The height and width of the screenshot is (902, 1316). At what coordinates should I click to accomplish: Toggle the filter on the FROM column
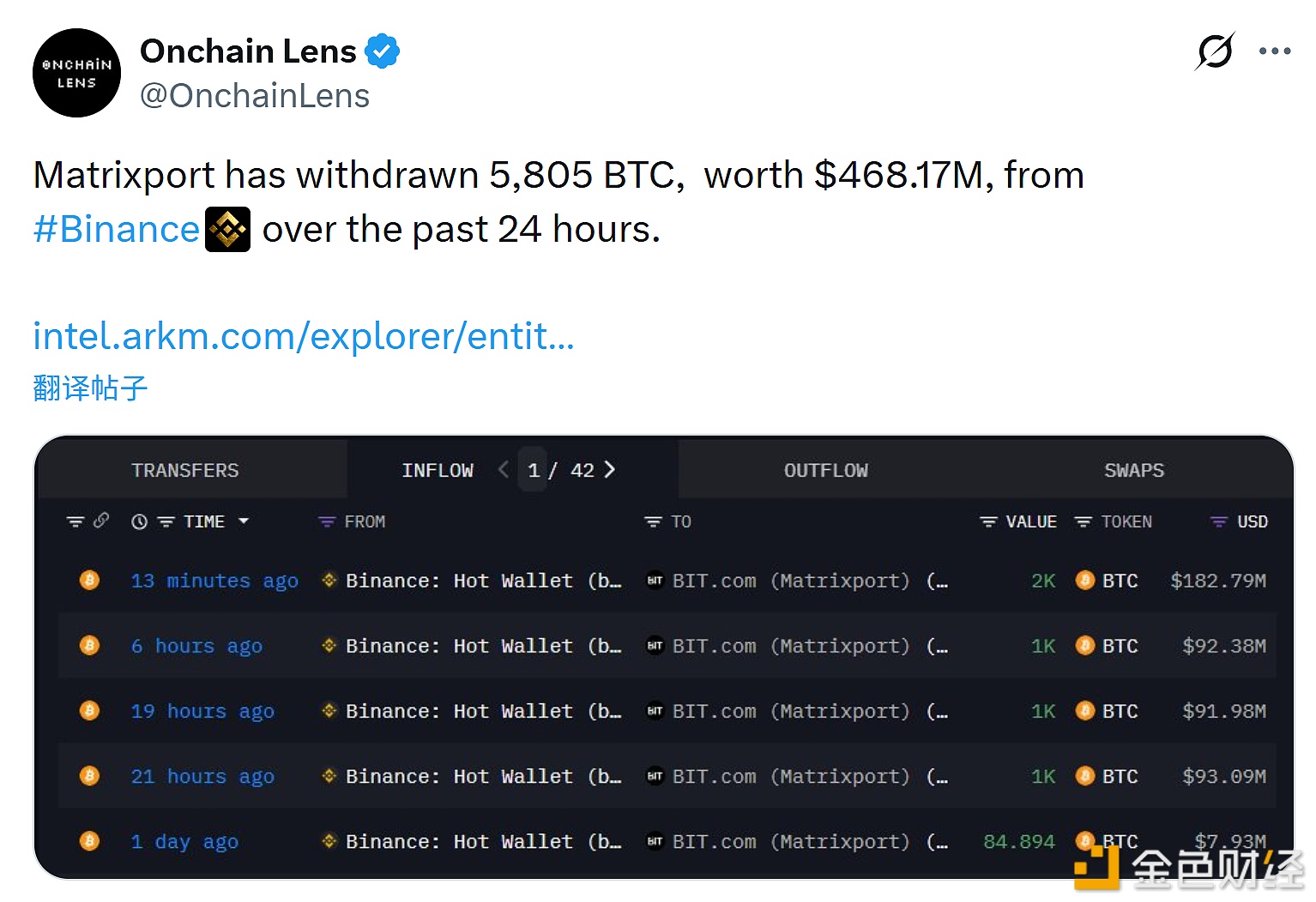pos(325,520)
